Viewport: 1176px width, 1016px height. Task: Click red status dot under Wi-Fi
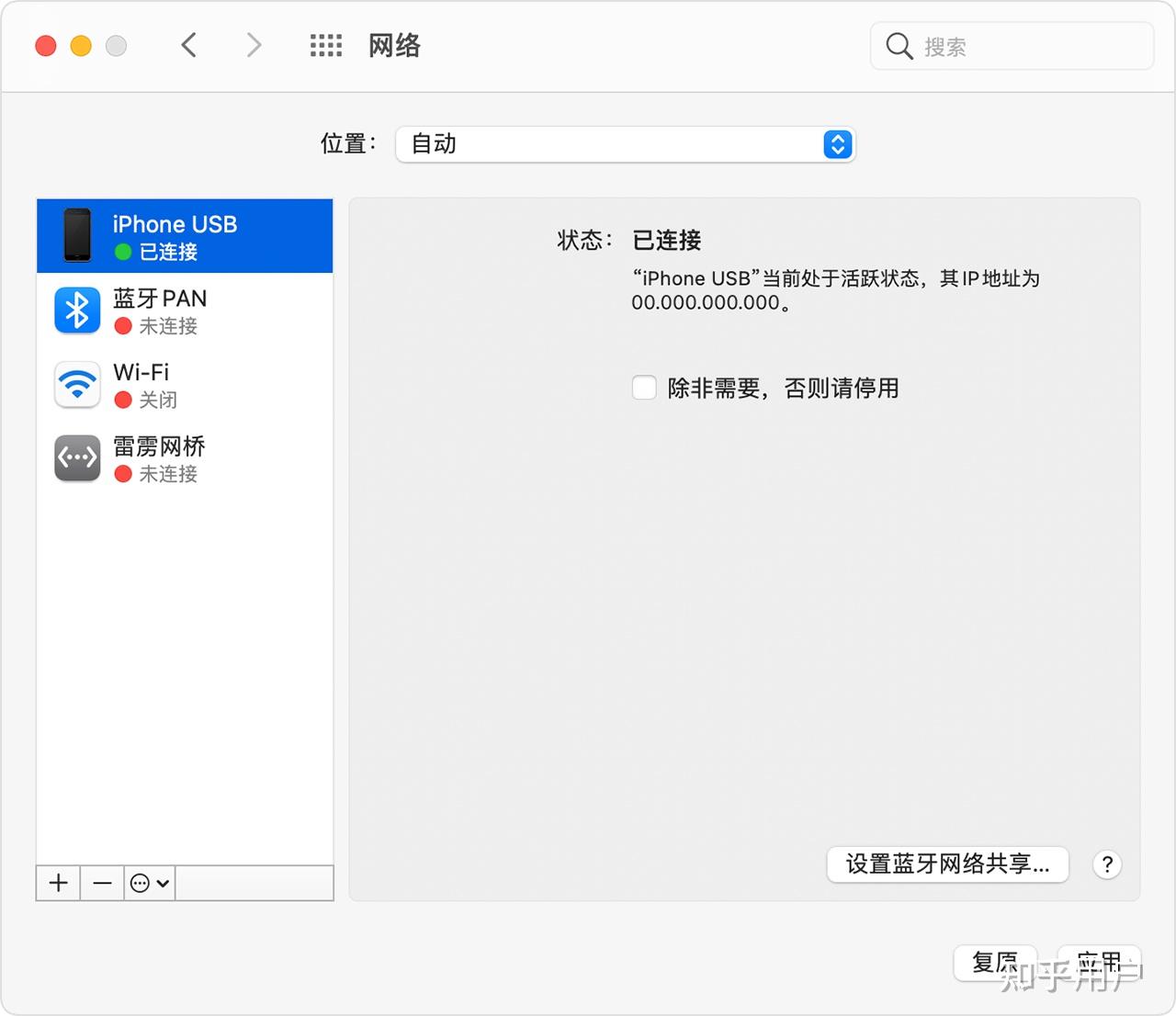123,400
